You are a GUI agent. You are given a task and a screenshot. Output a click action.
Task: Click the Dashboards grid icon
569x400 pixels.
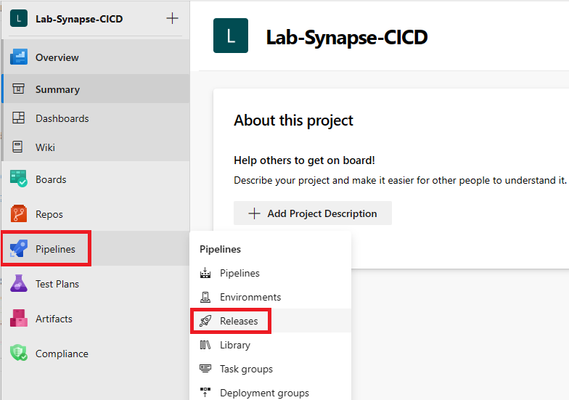point(18,118)
